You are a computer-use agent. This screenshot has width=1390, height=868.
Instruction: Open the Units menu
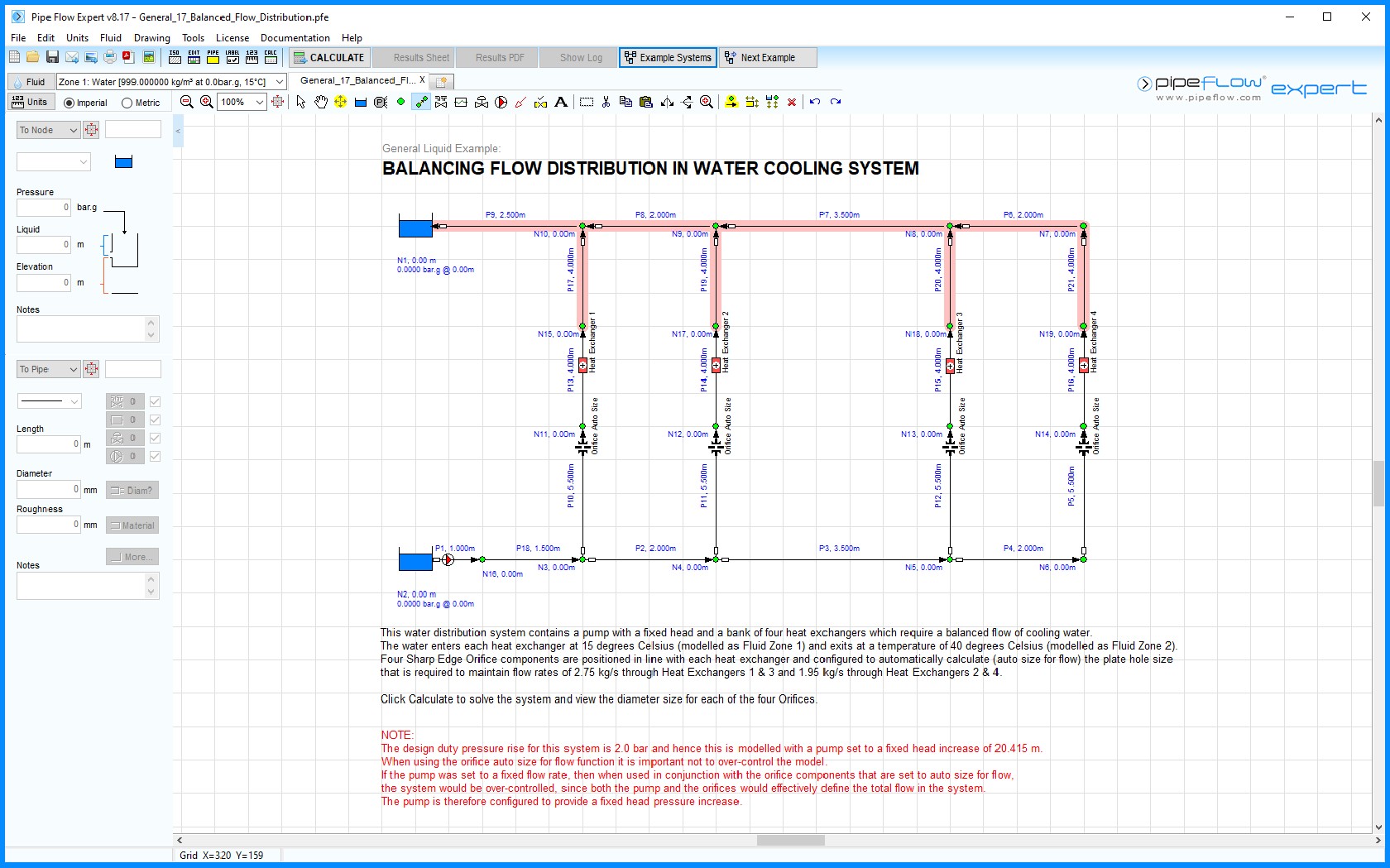77,38
